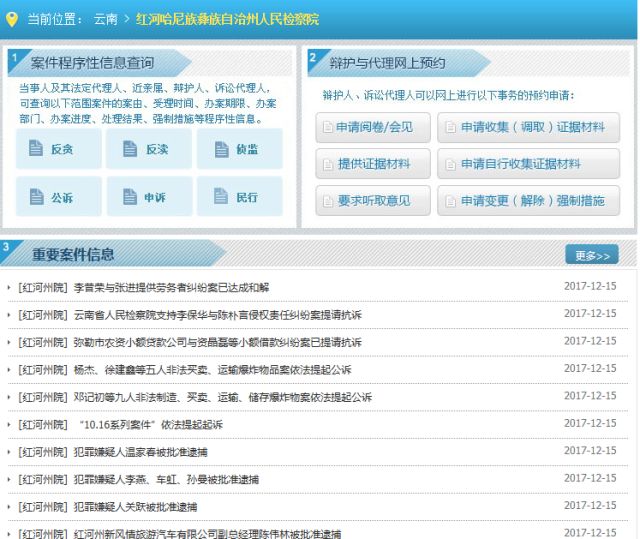Viewport: 640px width, 539px height.
Task: Click the 申请阅卷/会见 button
Action: pos(373,127)
